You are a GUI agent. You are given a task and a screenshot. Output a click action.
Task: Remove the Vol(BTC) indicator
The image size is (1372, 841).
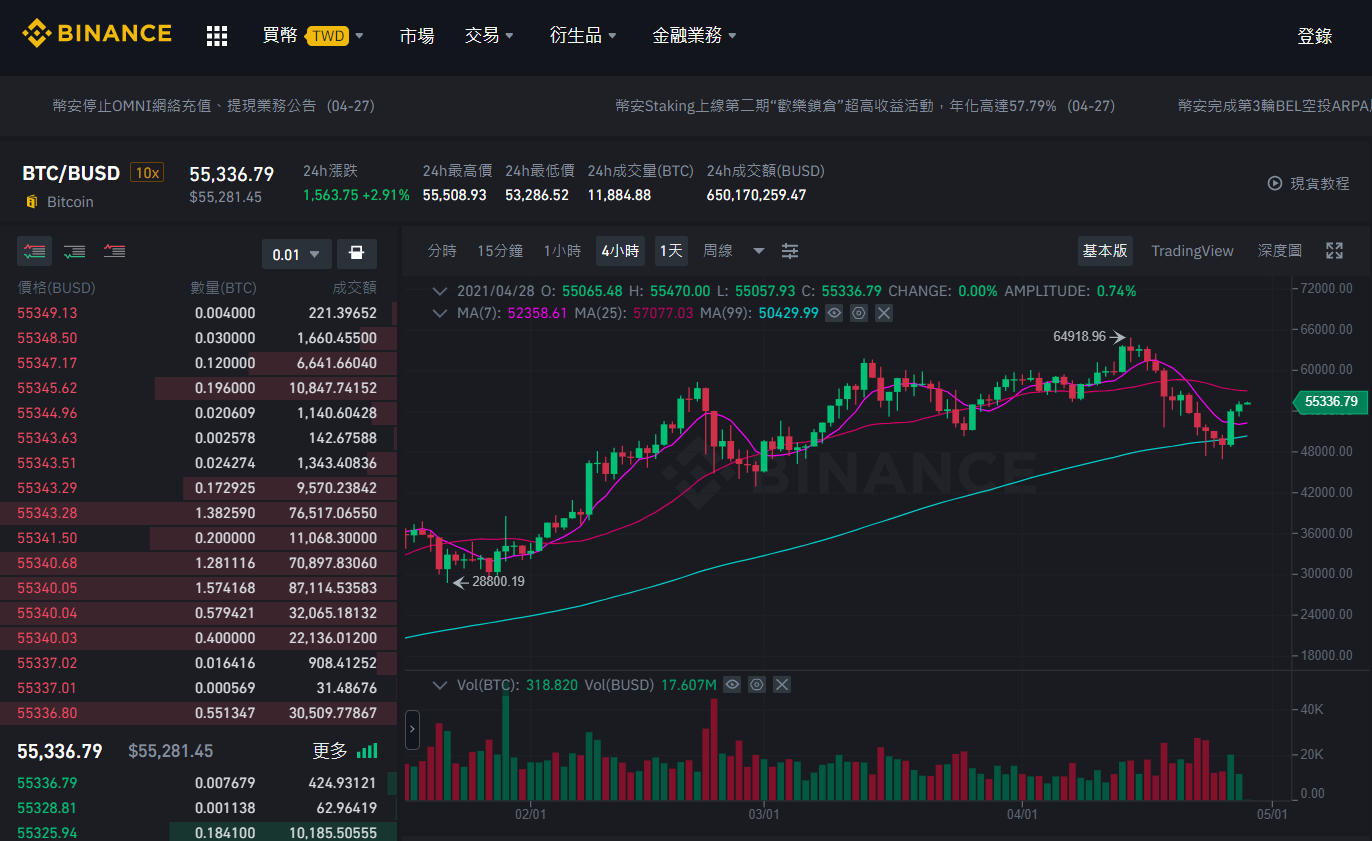click(782, 685)
